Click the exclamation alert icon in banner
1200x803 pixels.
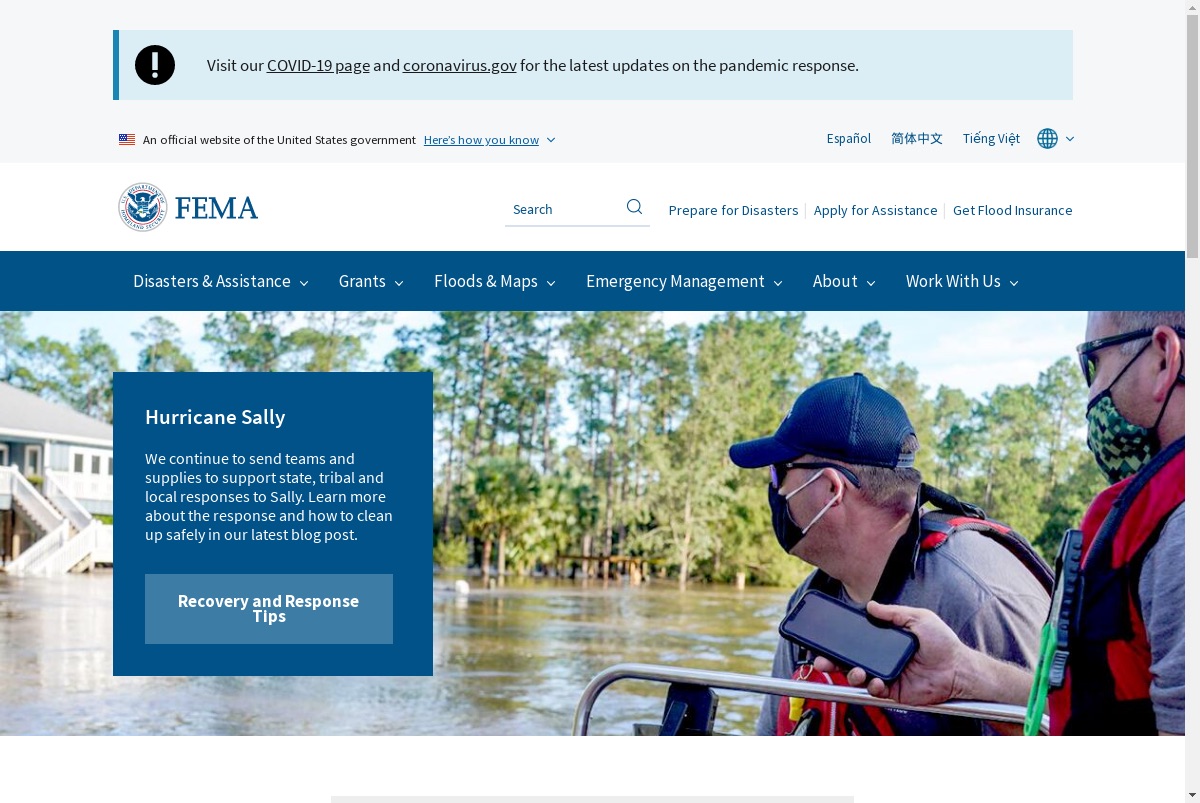155,65
